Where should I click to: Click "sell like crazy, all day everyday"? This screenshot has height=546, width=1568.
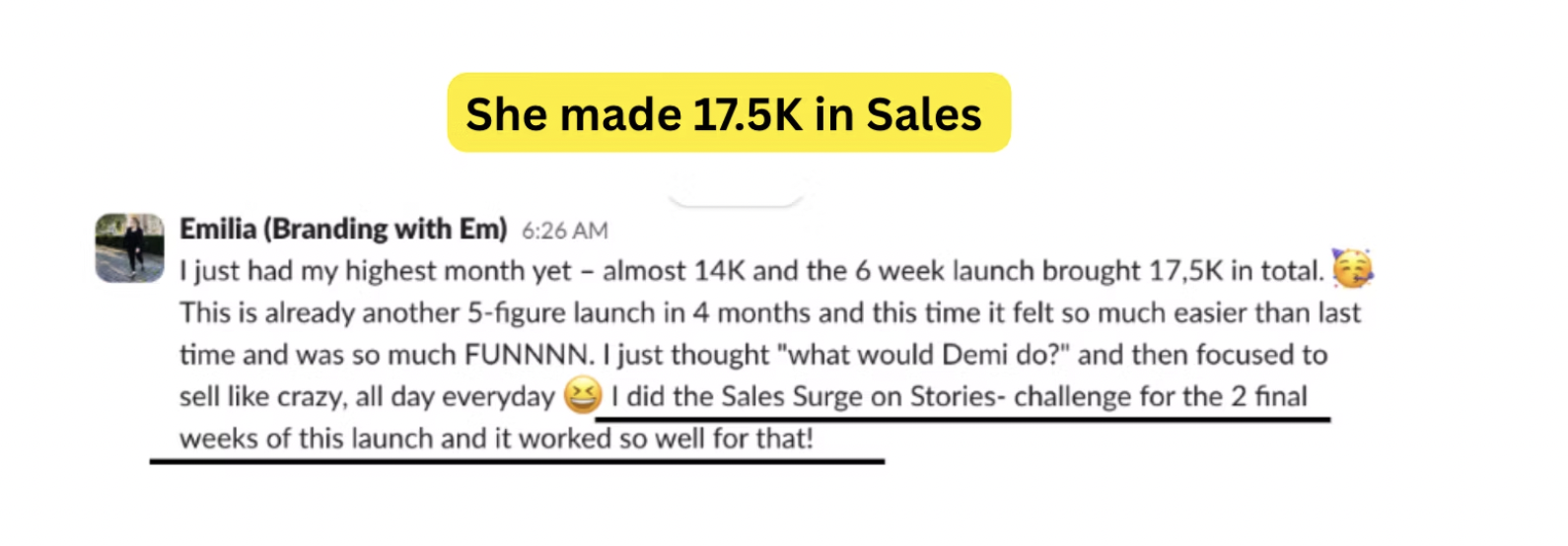coord(367,397)
